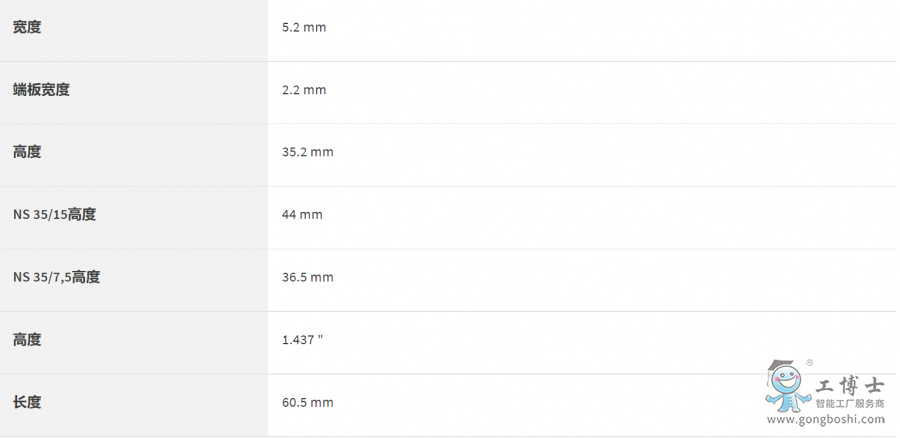Click the 长度 row label
900x439 pixels.
pos(27,402)
